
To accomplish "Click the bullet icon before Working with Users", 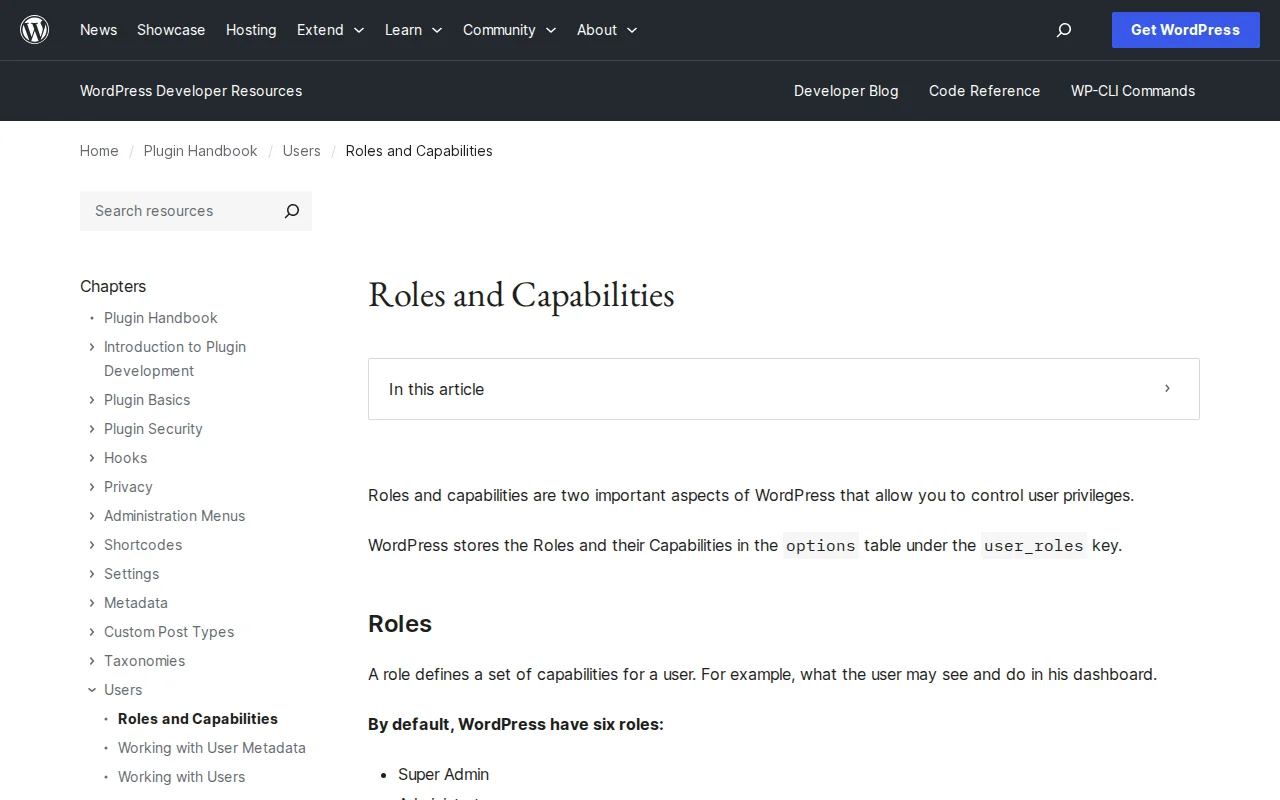I will point(106,777).
